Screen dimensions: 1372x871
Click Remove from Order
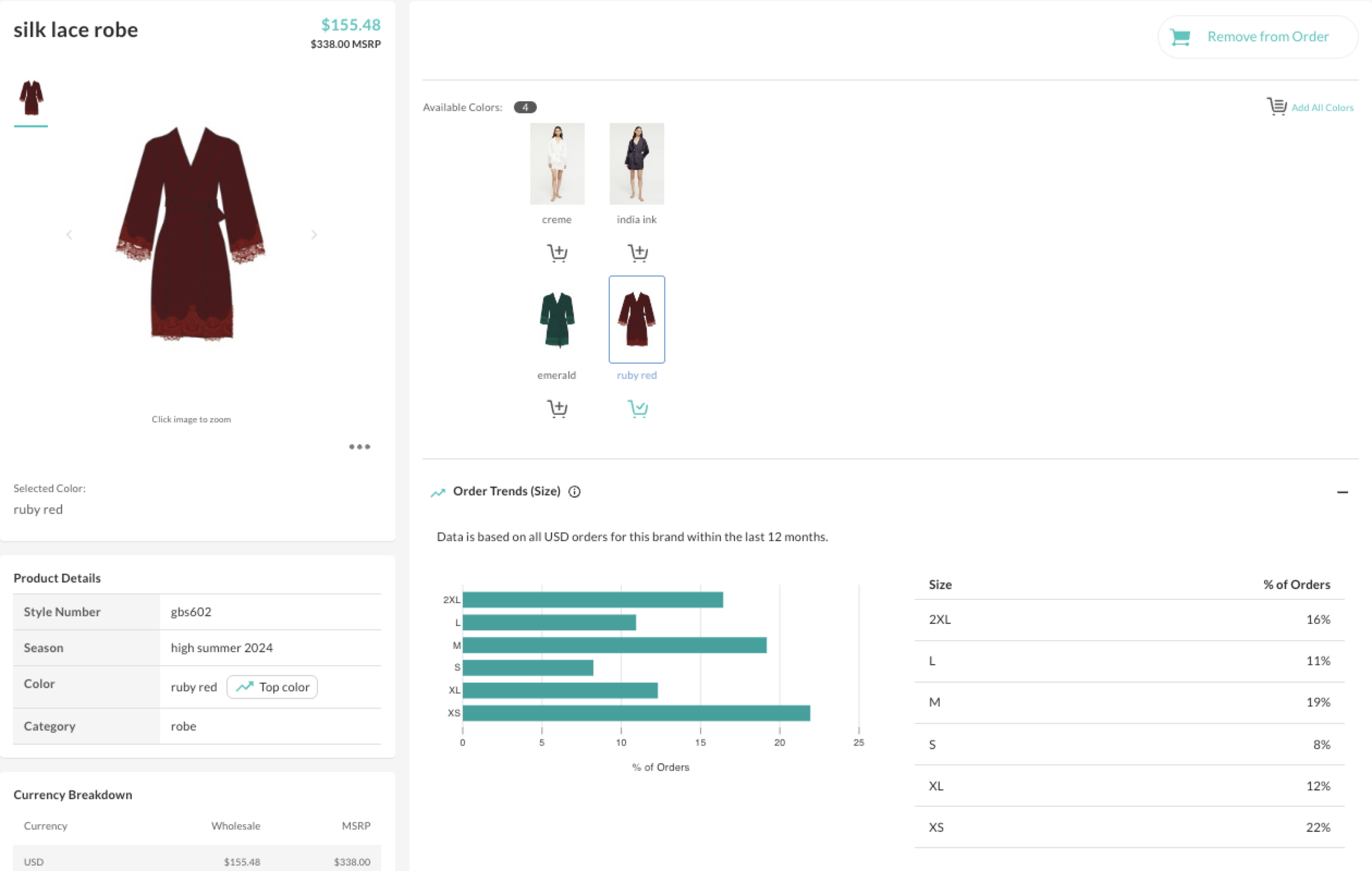1257,36
